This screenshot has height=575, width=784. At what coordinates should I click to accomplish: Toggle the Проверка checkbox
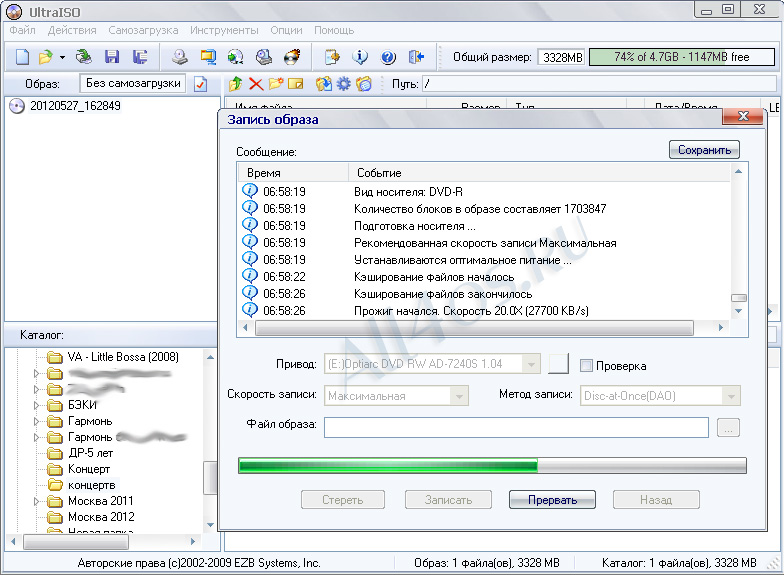coord(586,366)
